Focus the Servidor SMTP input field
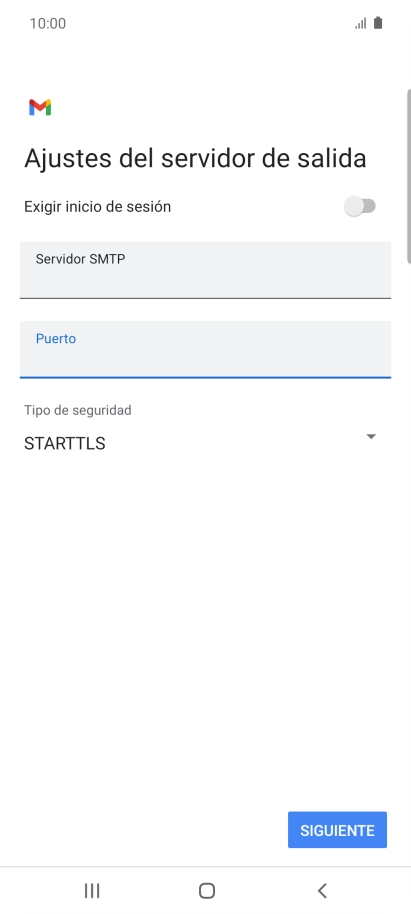 click(205, 270)
